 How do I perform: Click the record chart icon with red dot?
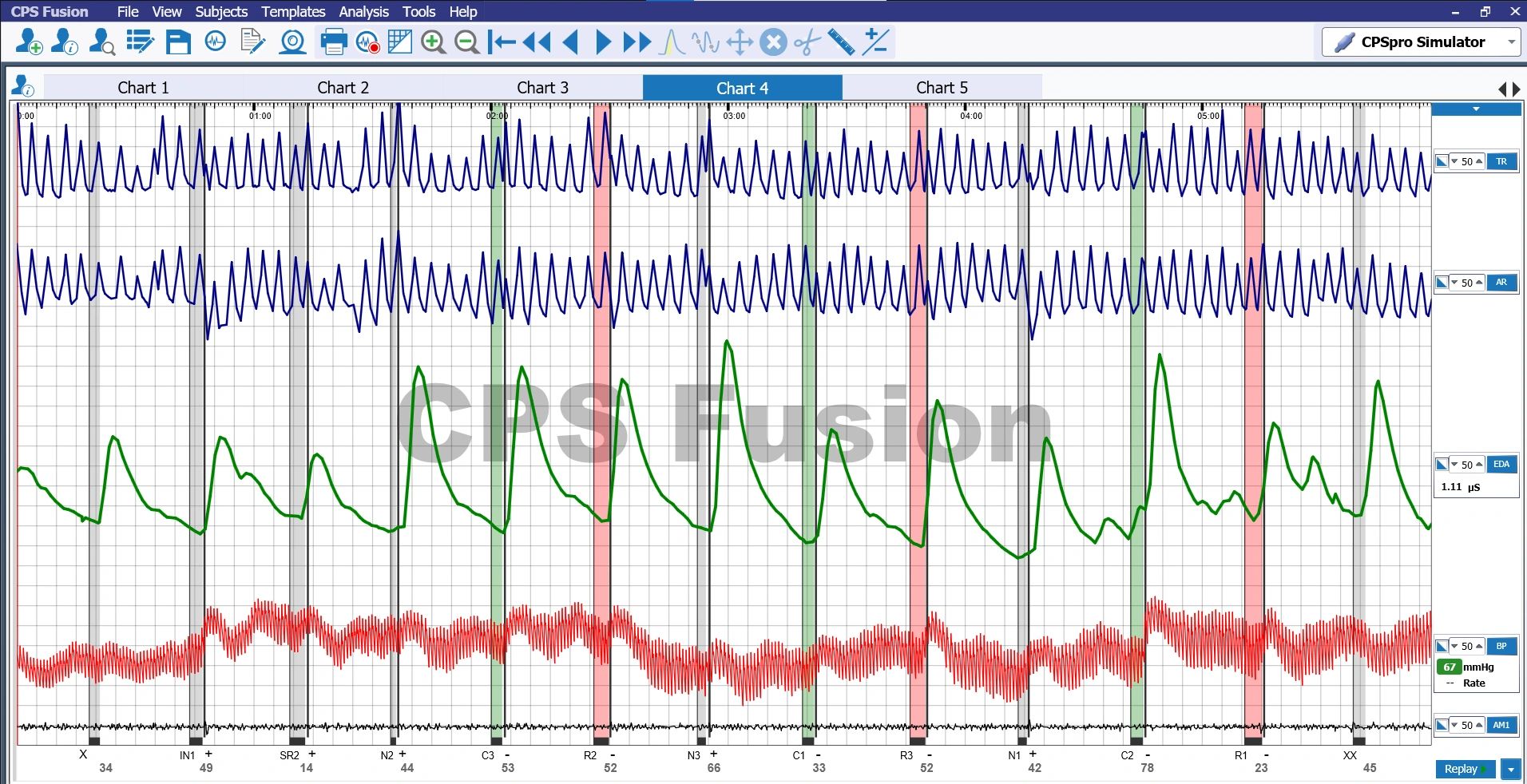367,42
